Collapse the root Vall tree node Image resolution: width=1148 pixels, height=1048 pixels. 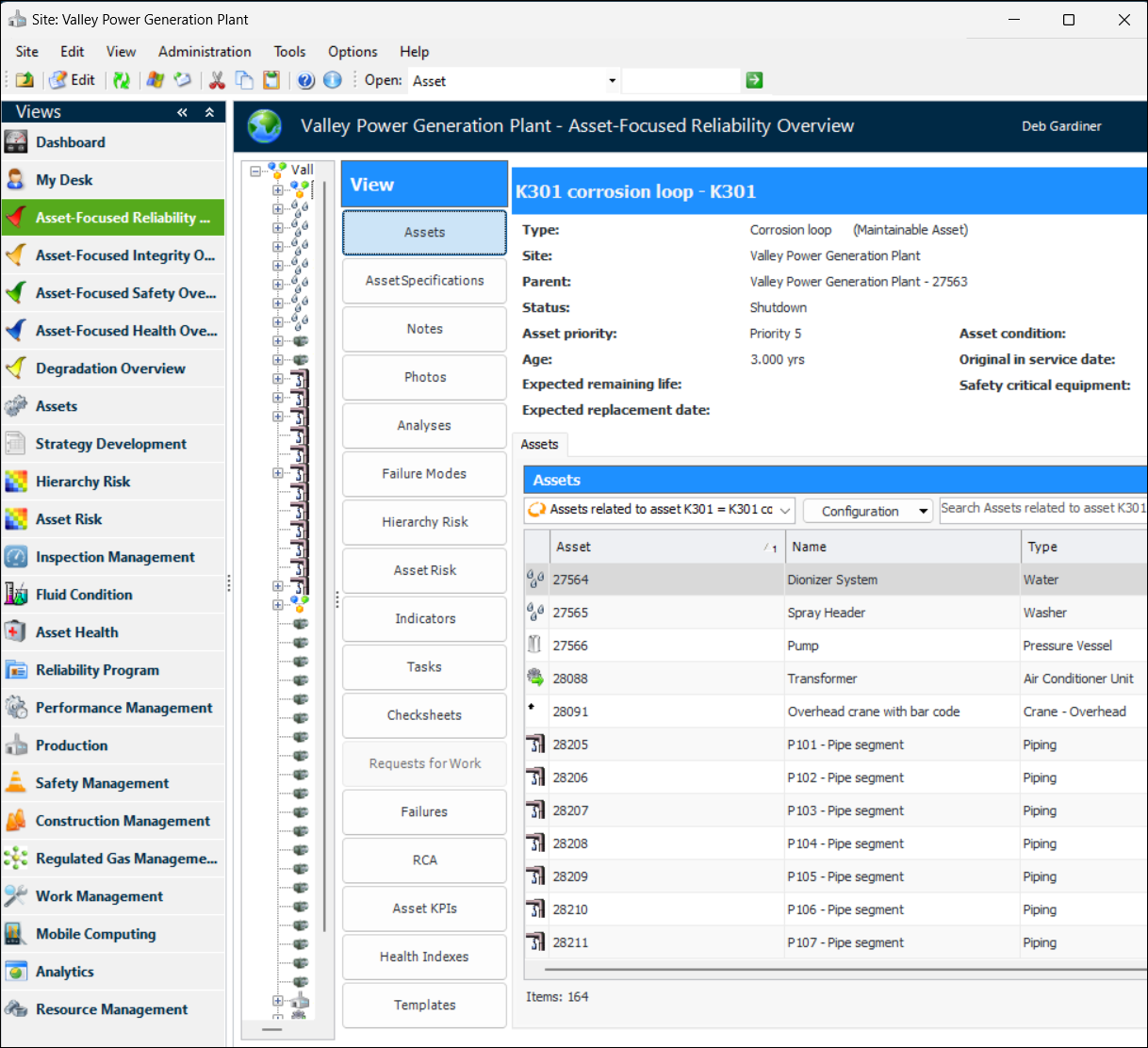255,171
